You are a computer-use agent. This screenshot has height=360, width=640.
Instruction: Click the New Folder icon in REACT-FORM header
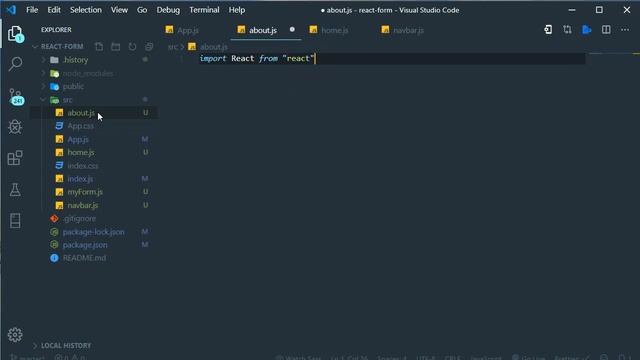116,47
